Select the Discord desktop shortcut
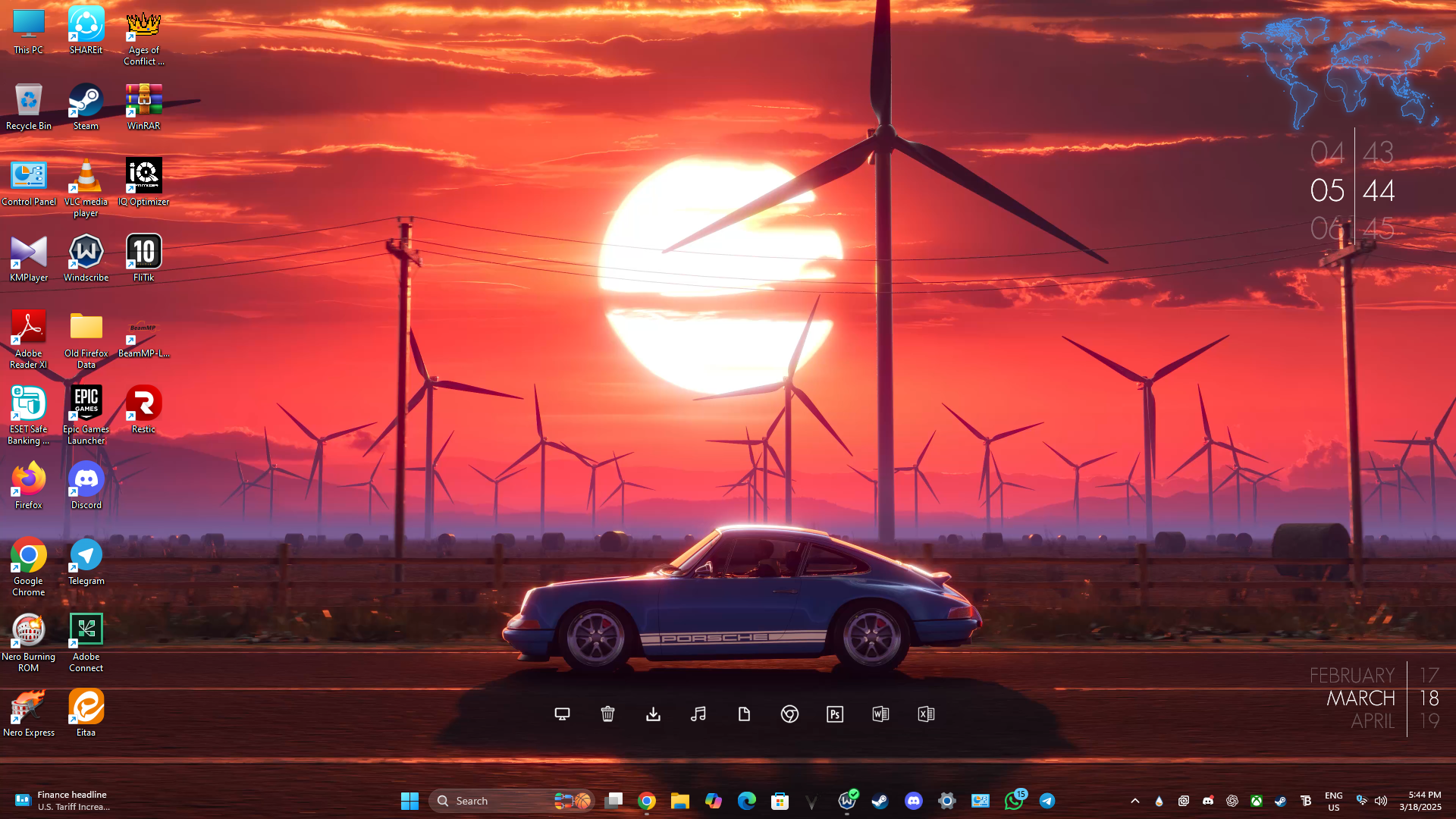 click(x=86, y=487)
